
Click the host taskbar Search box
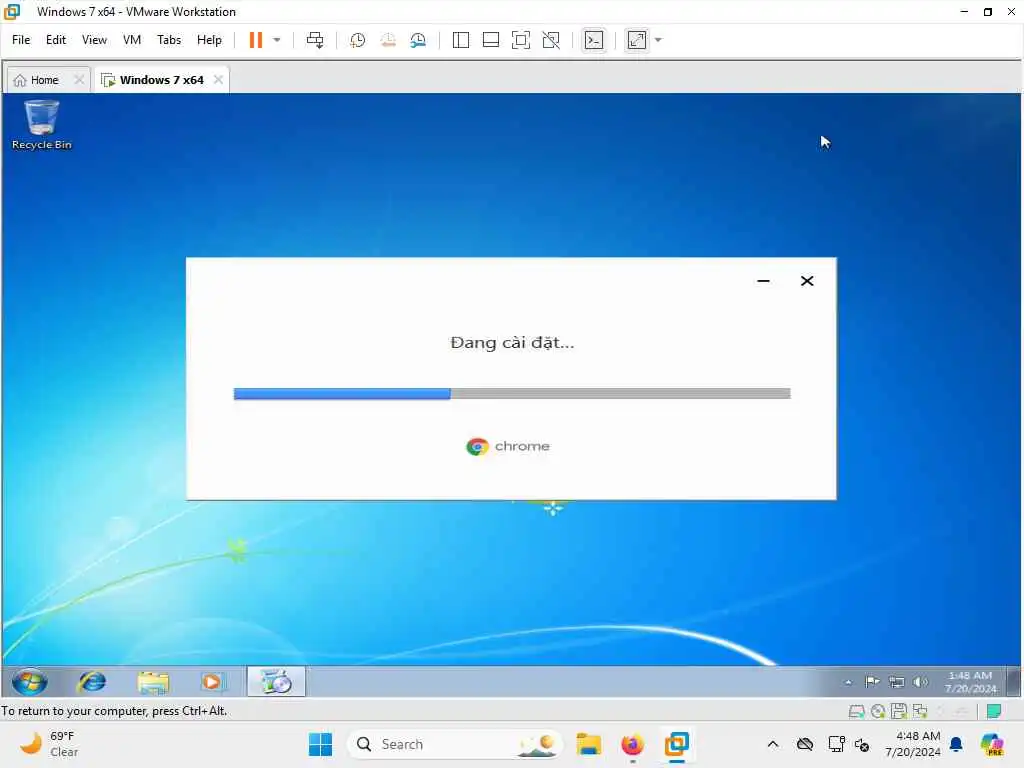455,744
